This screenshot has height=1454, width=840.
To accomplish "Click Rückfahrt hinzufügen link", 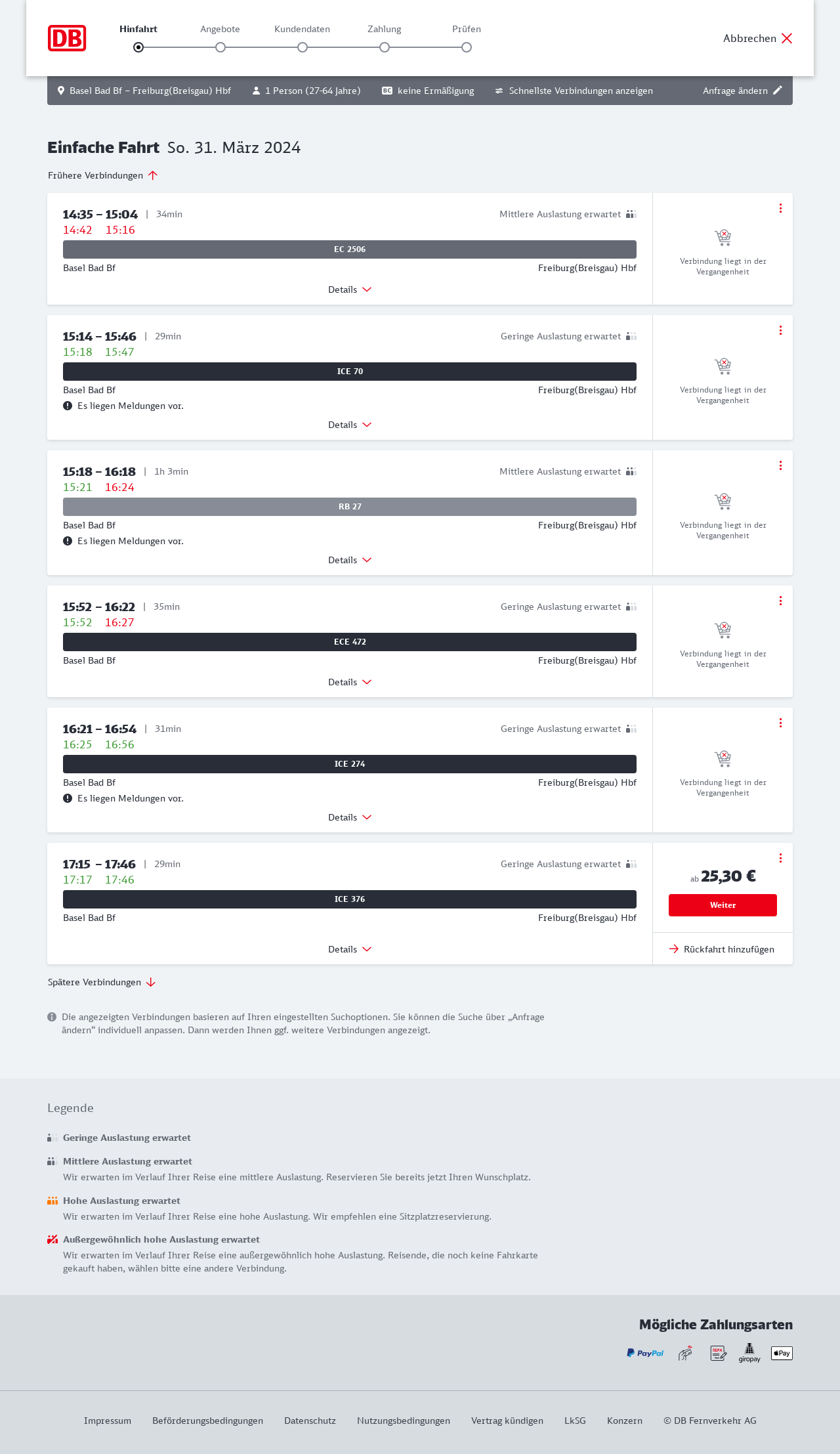I will 722,949.
